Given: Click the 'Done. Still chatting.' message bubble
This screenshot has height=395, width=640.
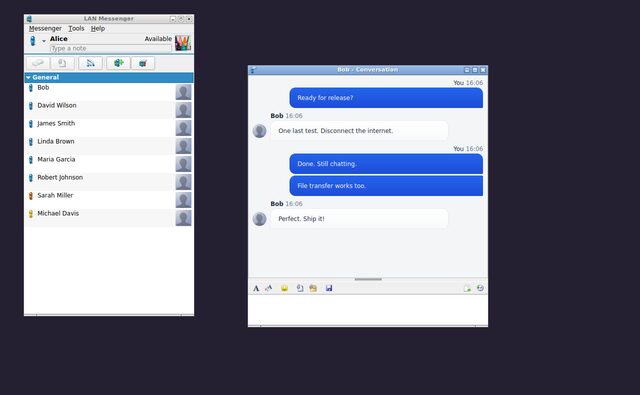Looking at the screenshot, I should (386, 164).
